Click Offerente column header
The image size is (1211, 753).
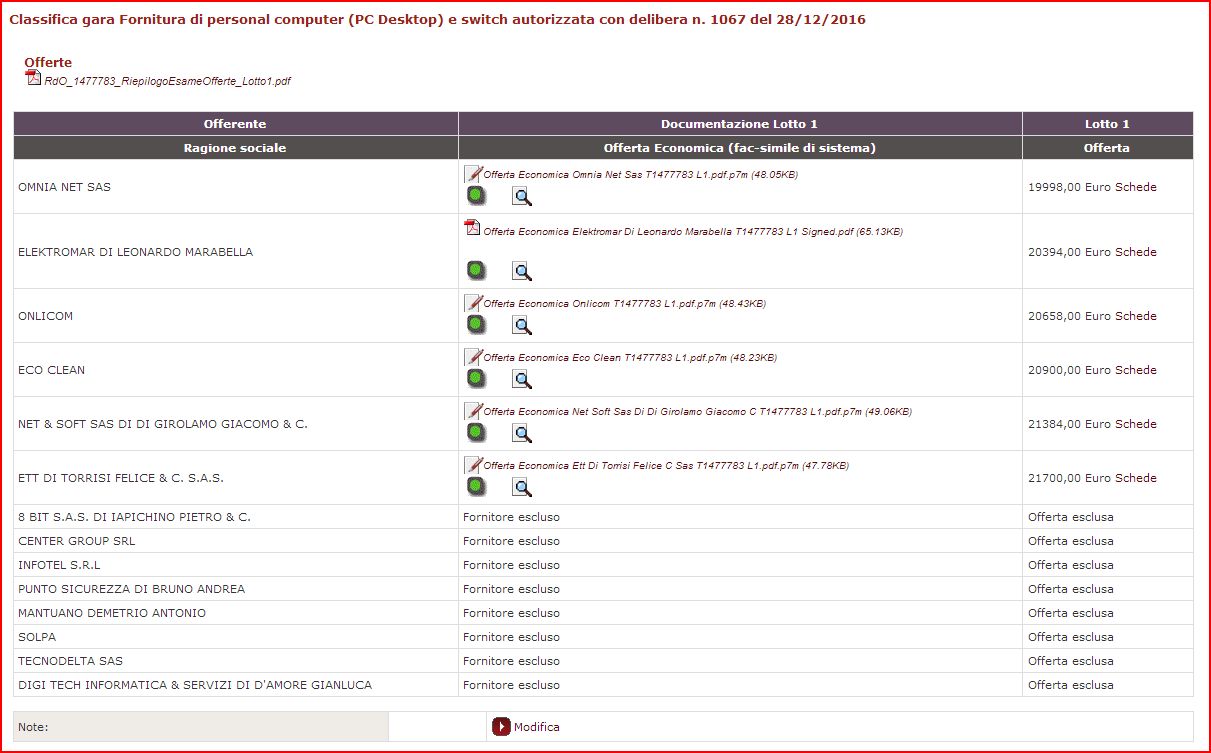tap(235, 124)
